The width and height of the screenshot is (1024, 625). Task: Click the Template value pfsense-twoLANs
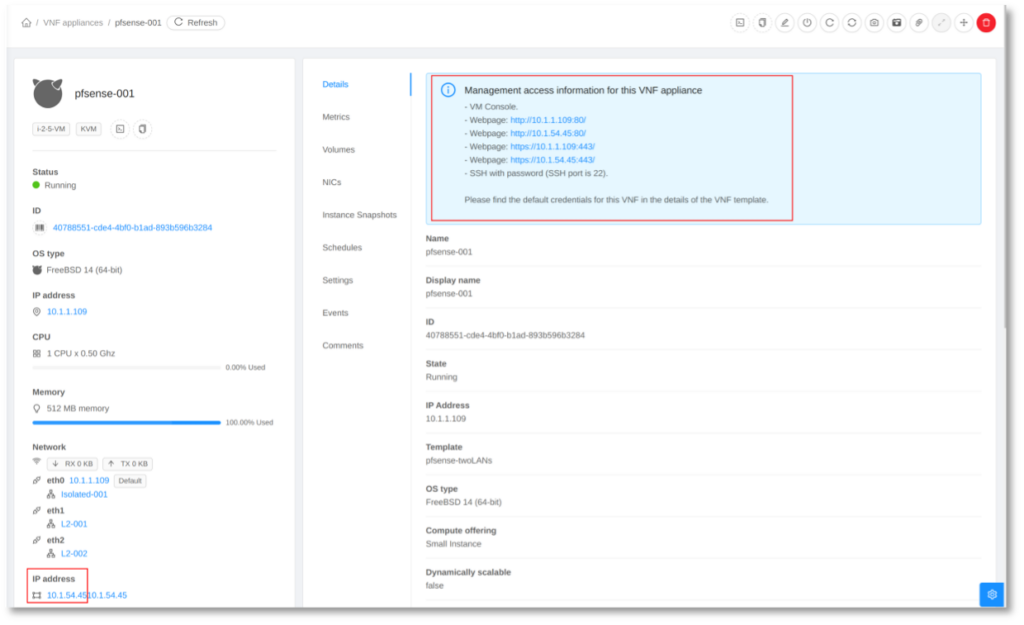[x=459, y=460]
